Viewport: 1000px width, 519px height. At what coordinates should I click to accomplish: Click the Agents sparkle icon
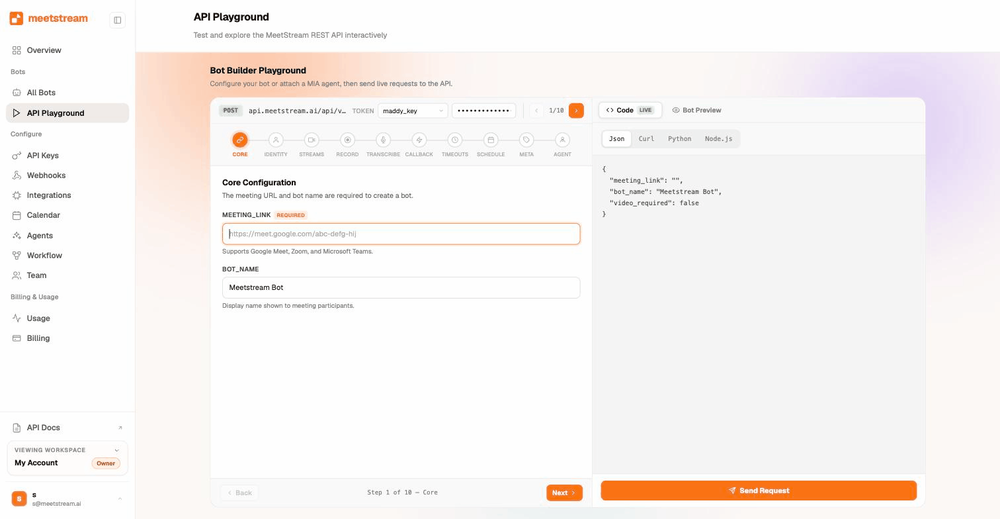[x=17, y=235]
